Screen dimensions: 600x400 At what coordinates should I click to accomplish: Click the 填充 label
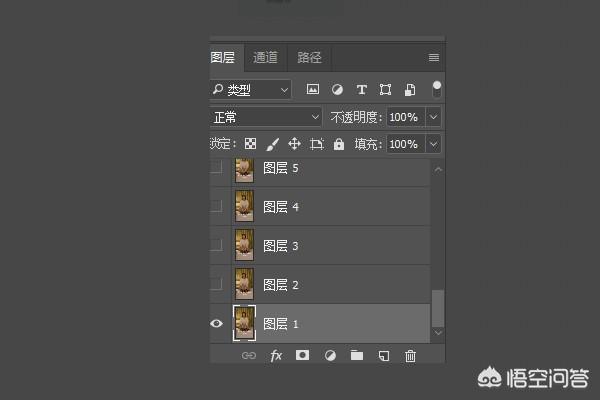[x=366, y=144]
